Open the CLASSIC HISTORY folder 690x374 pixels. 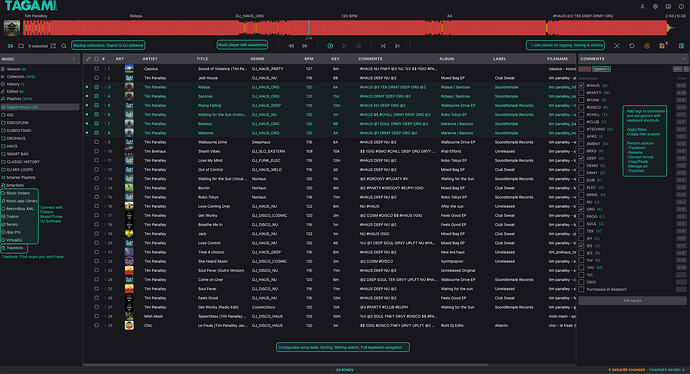tap(23, 161)
